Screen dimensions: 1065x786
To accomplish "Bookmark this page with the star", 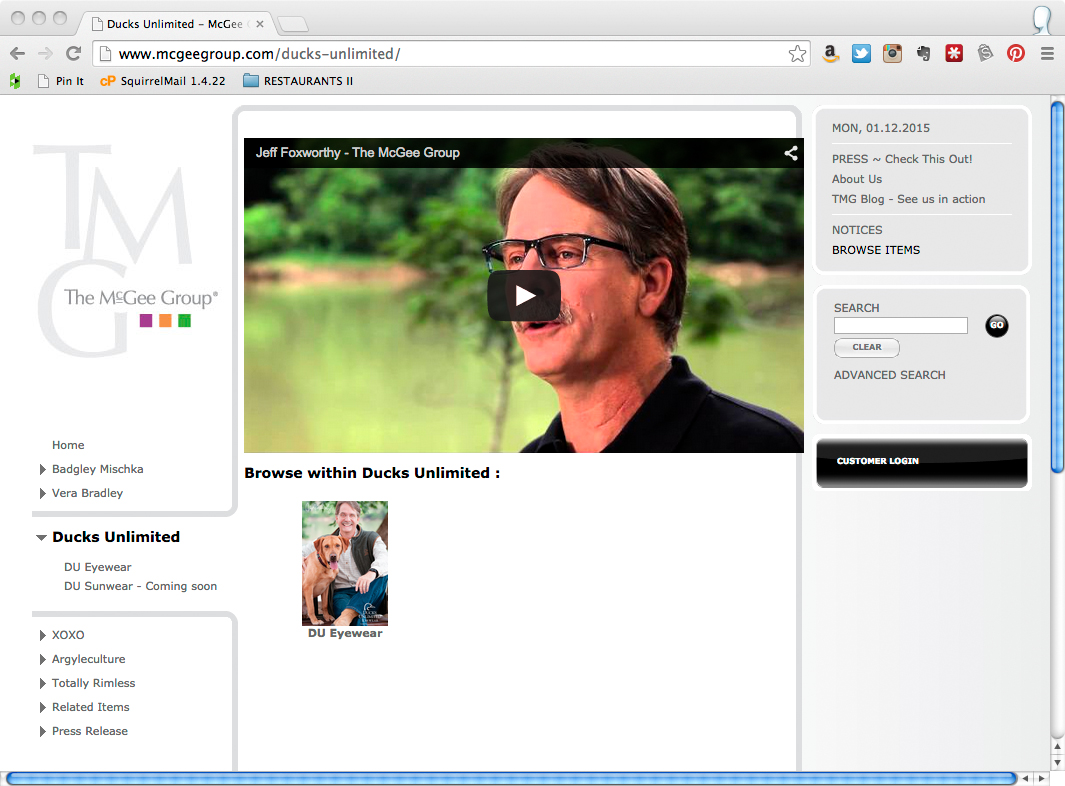I will 797,54.
